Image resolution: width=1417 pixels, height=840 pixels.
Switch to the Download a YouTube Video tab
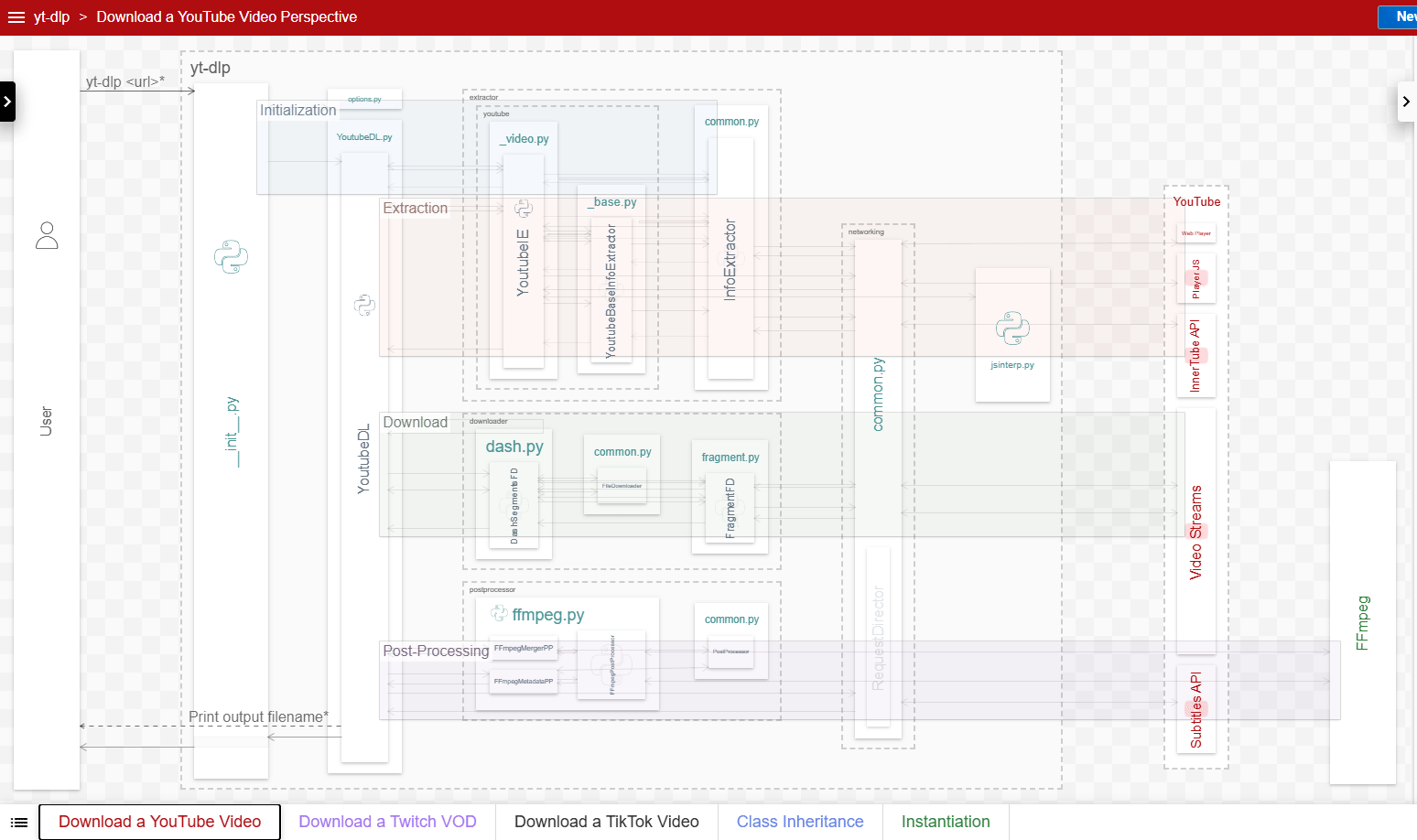(x=160, y=822)
